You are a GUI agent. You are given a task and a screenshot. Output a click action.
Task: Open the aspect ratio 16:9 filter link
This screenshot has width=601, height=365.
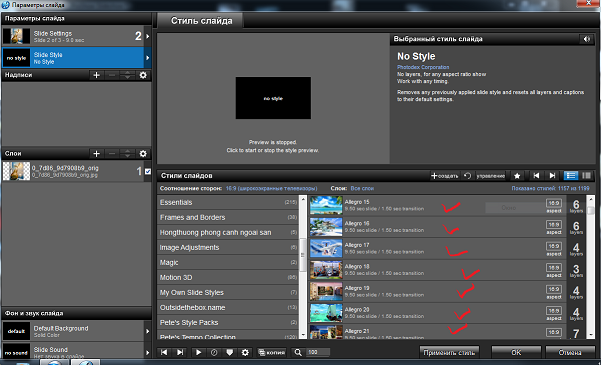(271, 188)
